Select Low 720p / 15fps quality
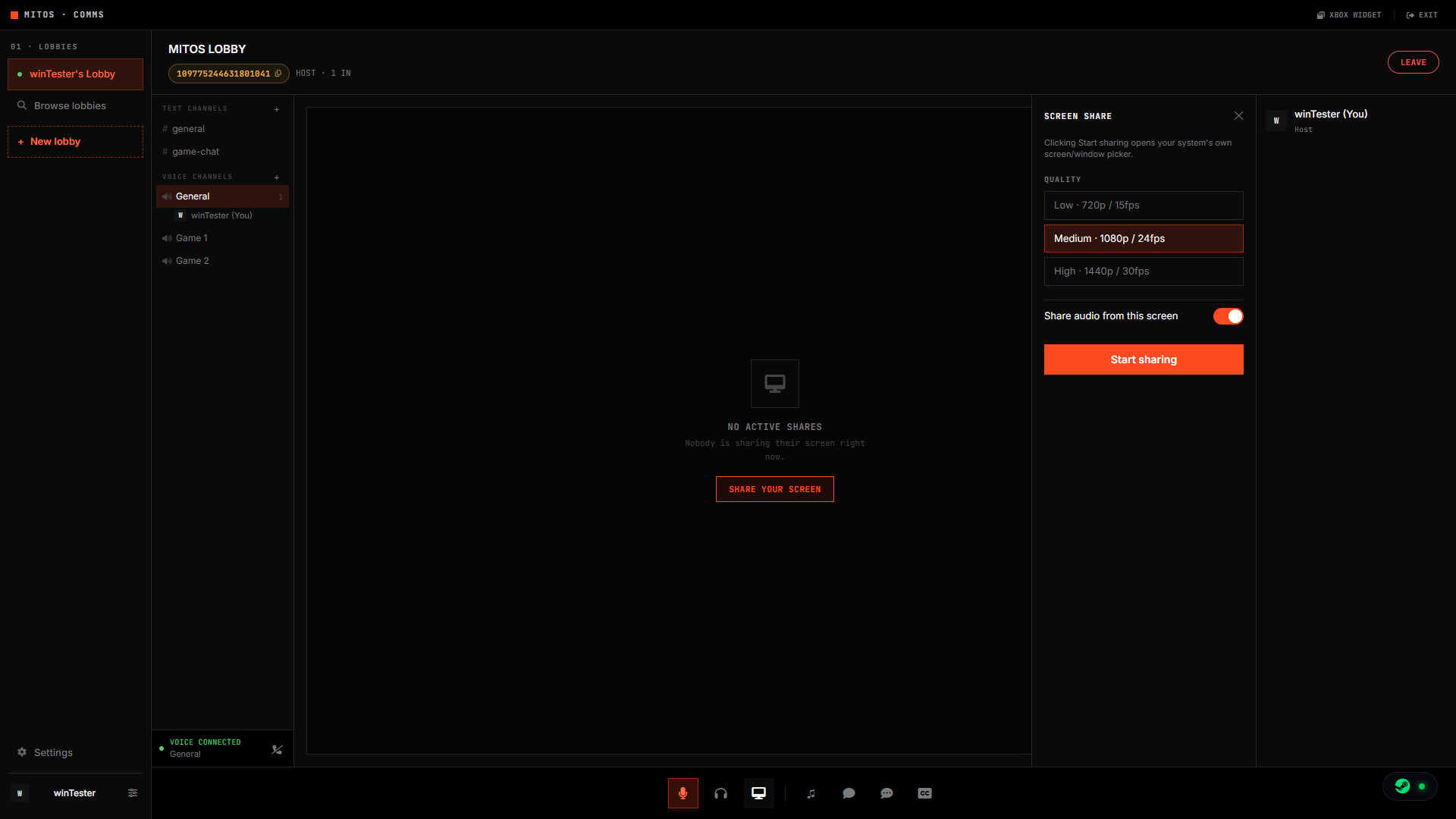Screen dimensions: 1456x819 pos(1144,206)
